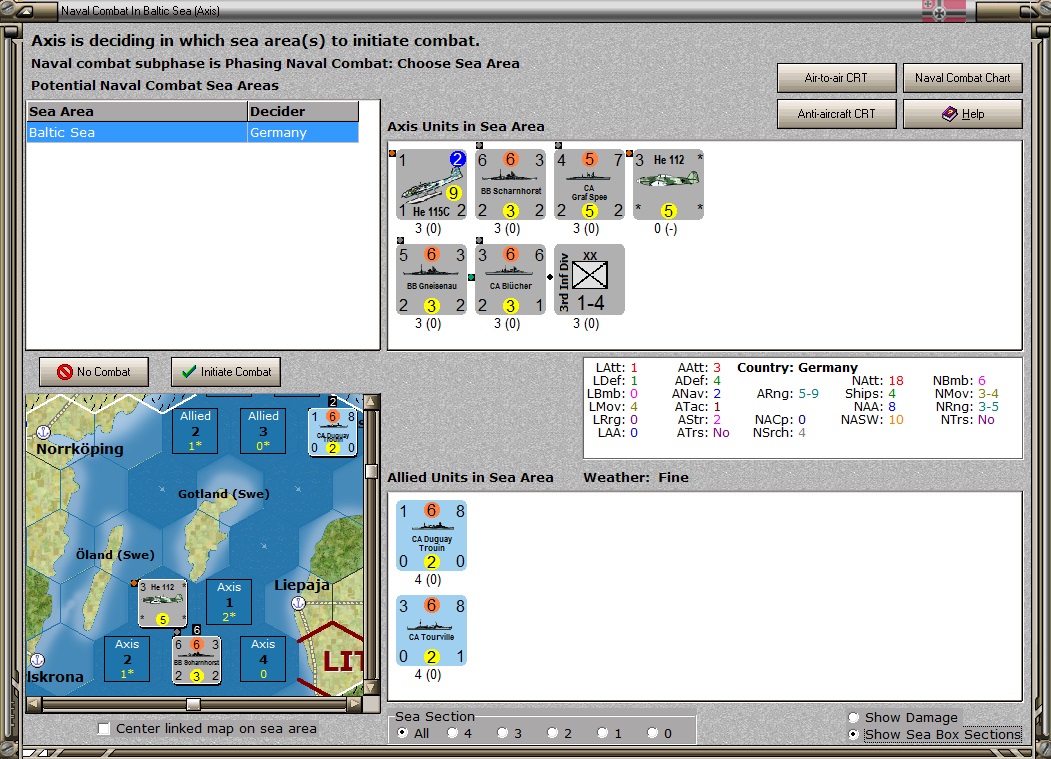Image resolution: width=1051 pixels, height=759 pixels.
Task: Select the All sea section radio button
Action: coord(402,733)
